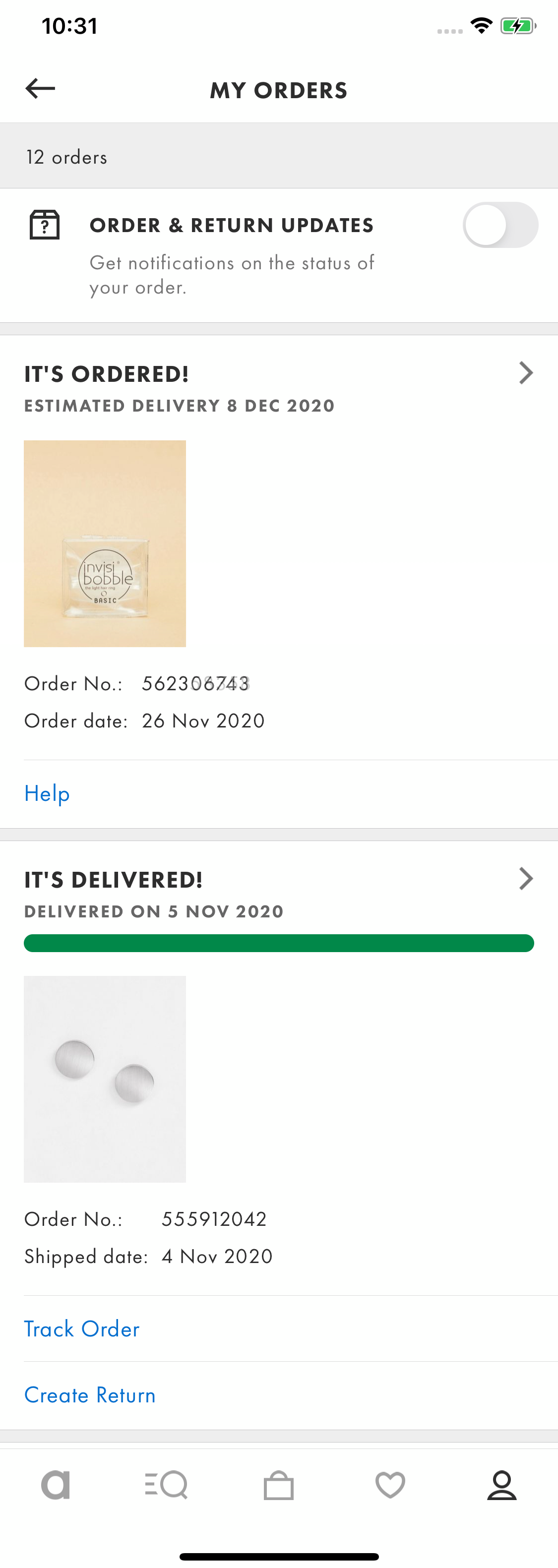This screenshot has width=558, height=1568.
Task: Click Create Return for the delivered order
Action: 89,1394
